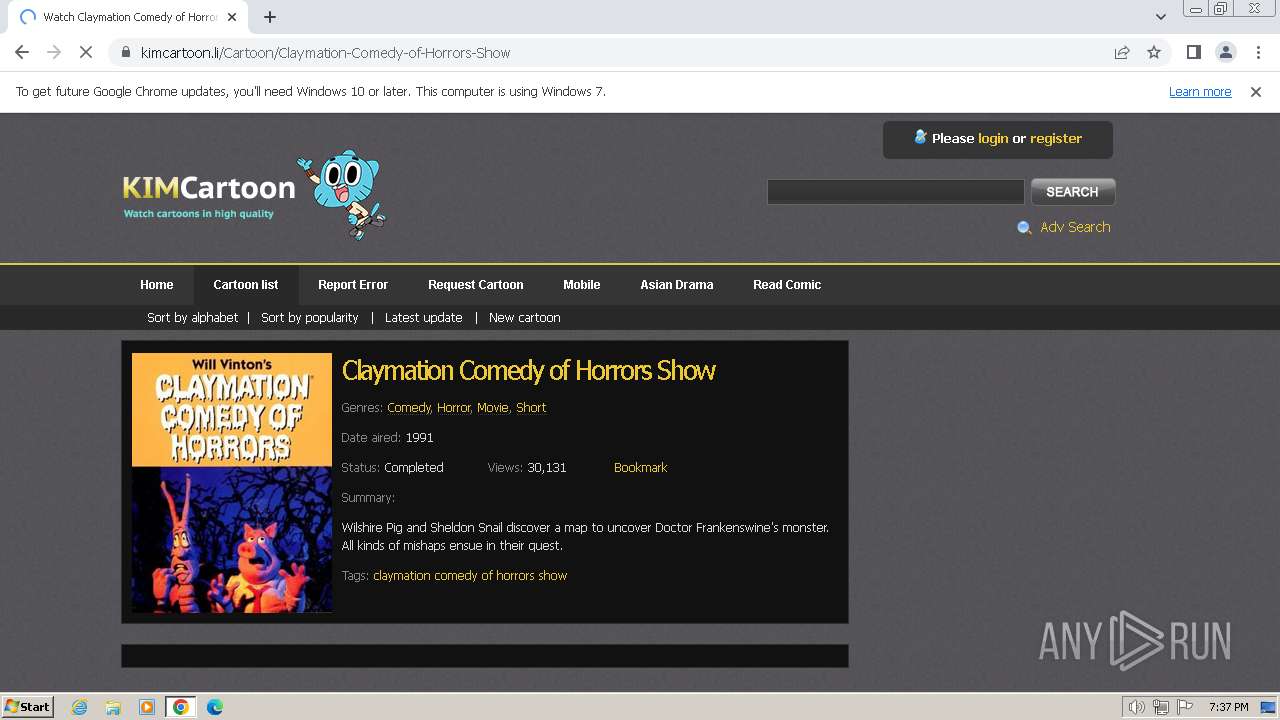Image resolution: width=1280 pixels, height=720 pixels.
Task: Click the Learn more link
Action: coord(1200,92)
